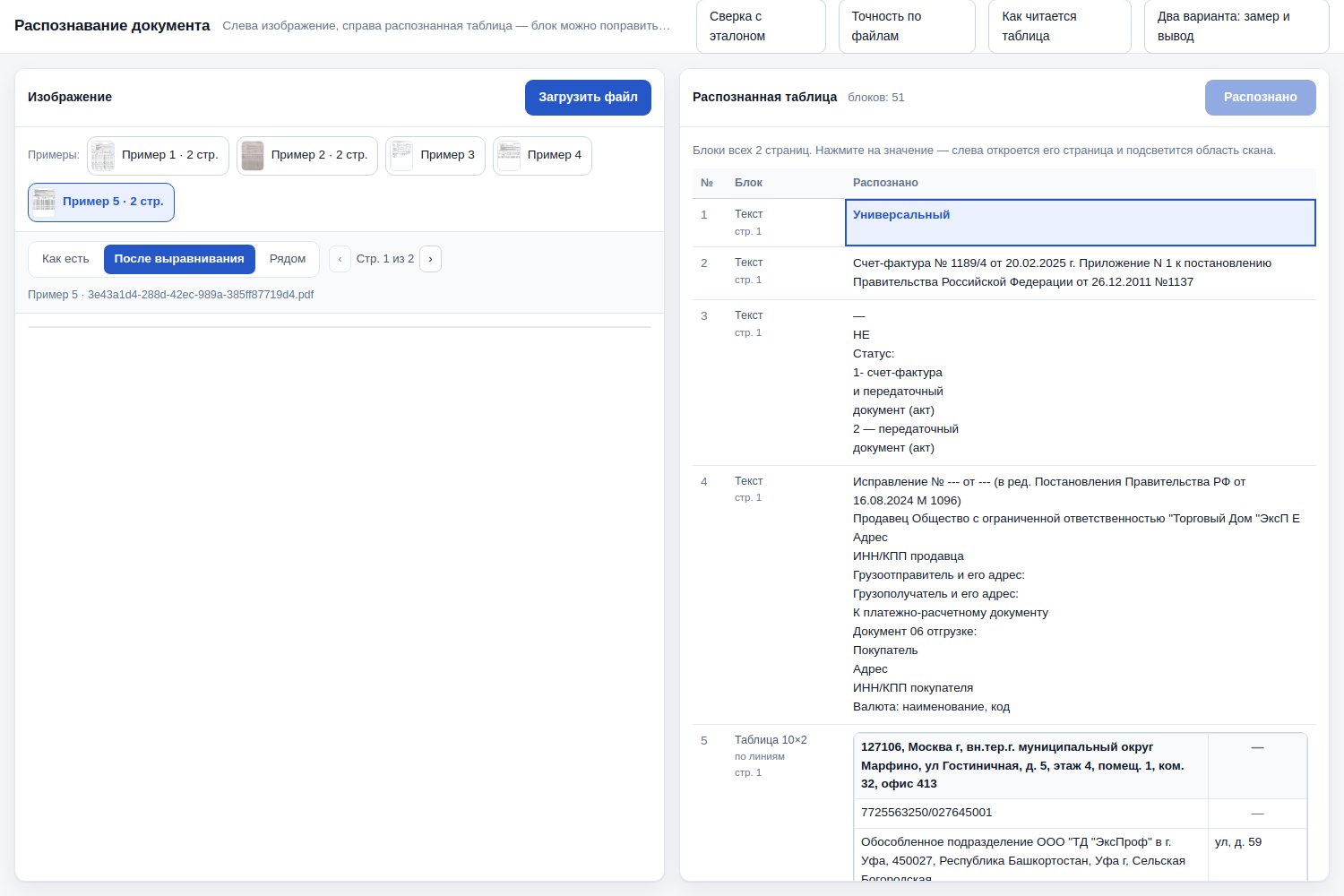Viewport: 1344px width, 896px height.
Task: Click the "блоков: 51" counter
Action: tap(876, 98)
